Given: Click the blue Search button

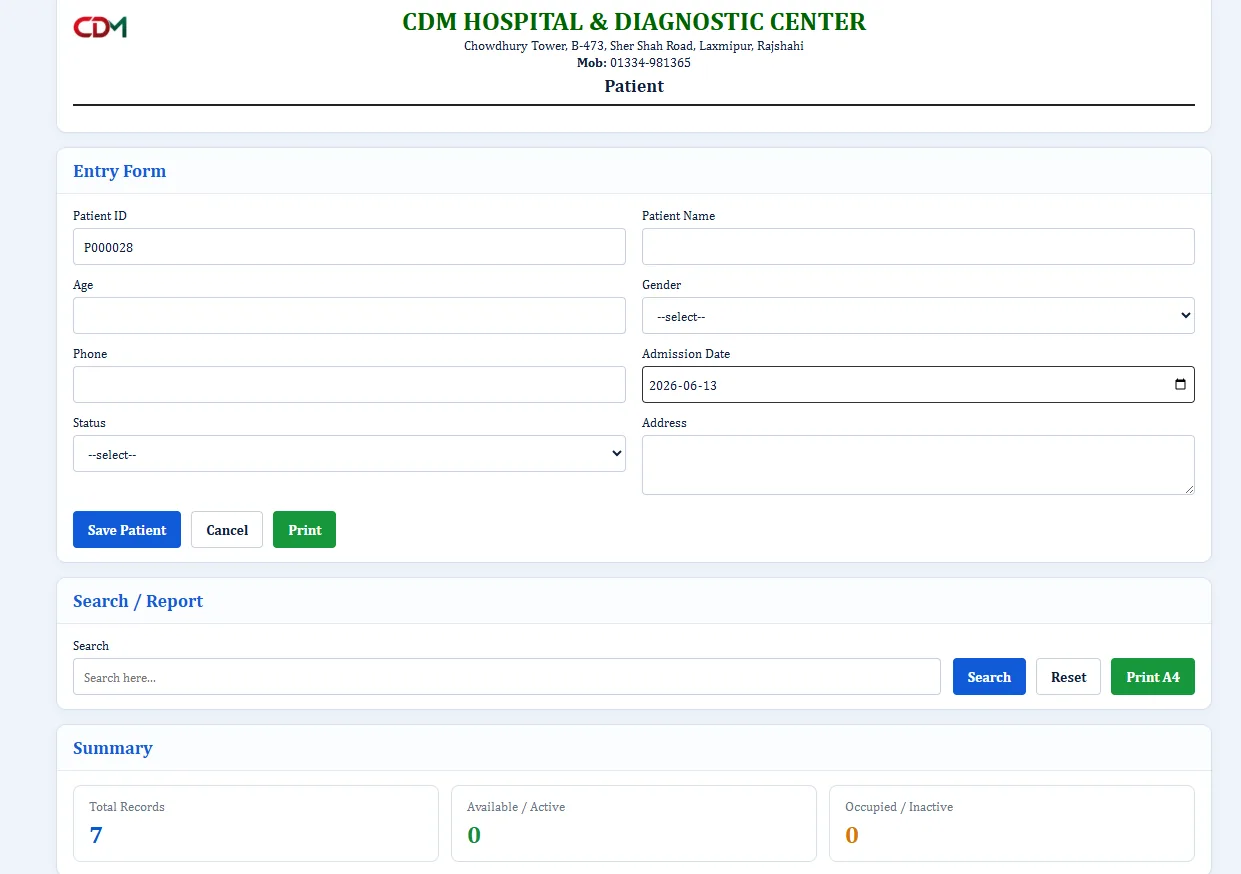Looking at the screenshot, I should pos(989,677).
